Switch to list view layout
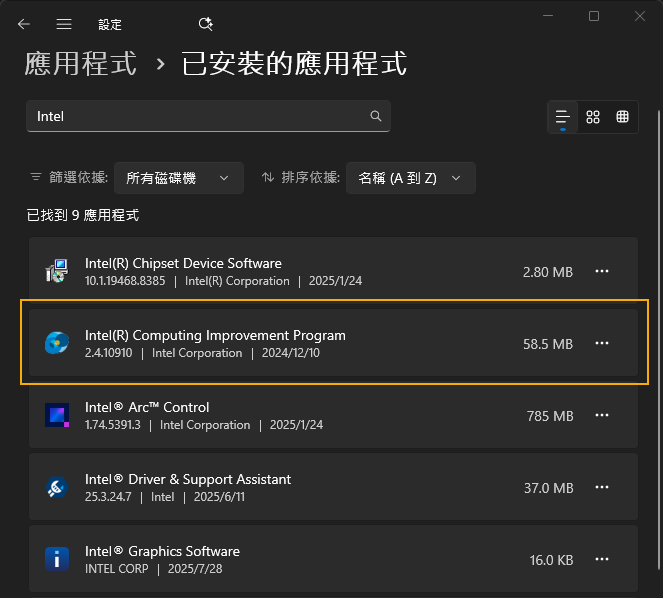 click(x=563, y=117)
